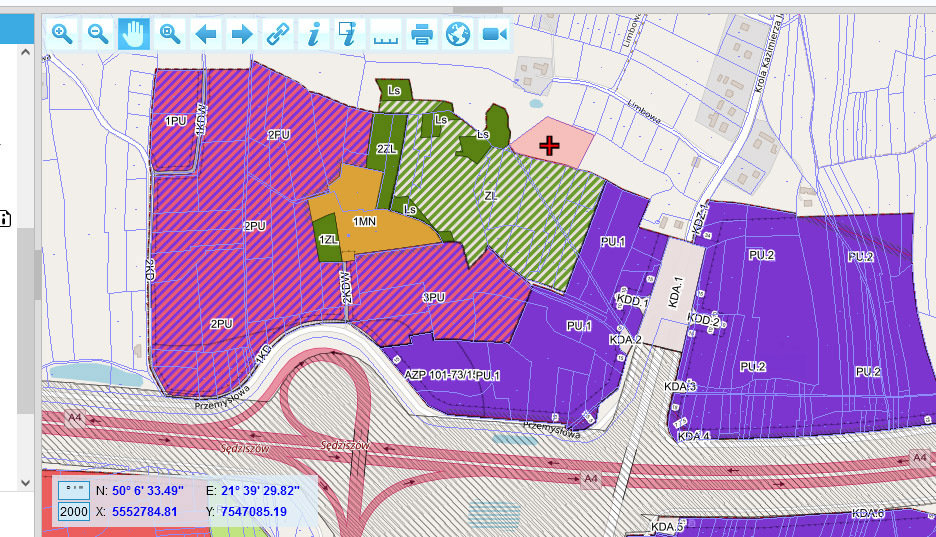Viewport: 936px width, 537px height.
Task: Print the map with printer icon
Action: (x=421, y=34)
